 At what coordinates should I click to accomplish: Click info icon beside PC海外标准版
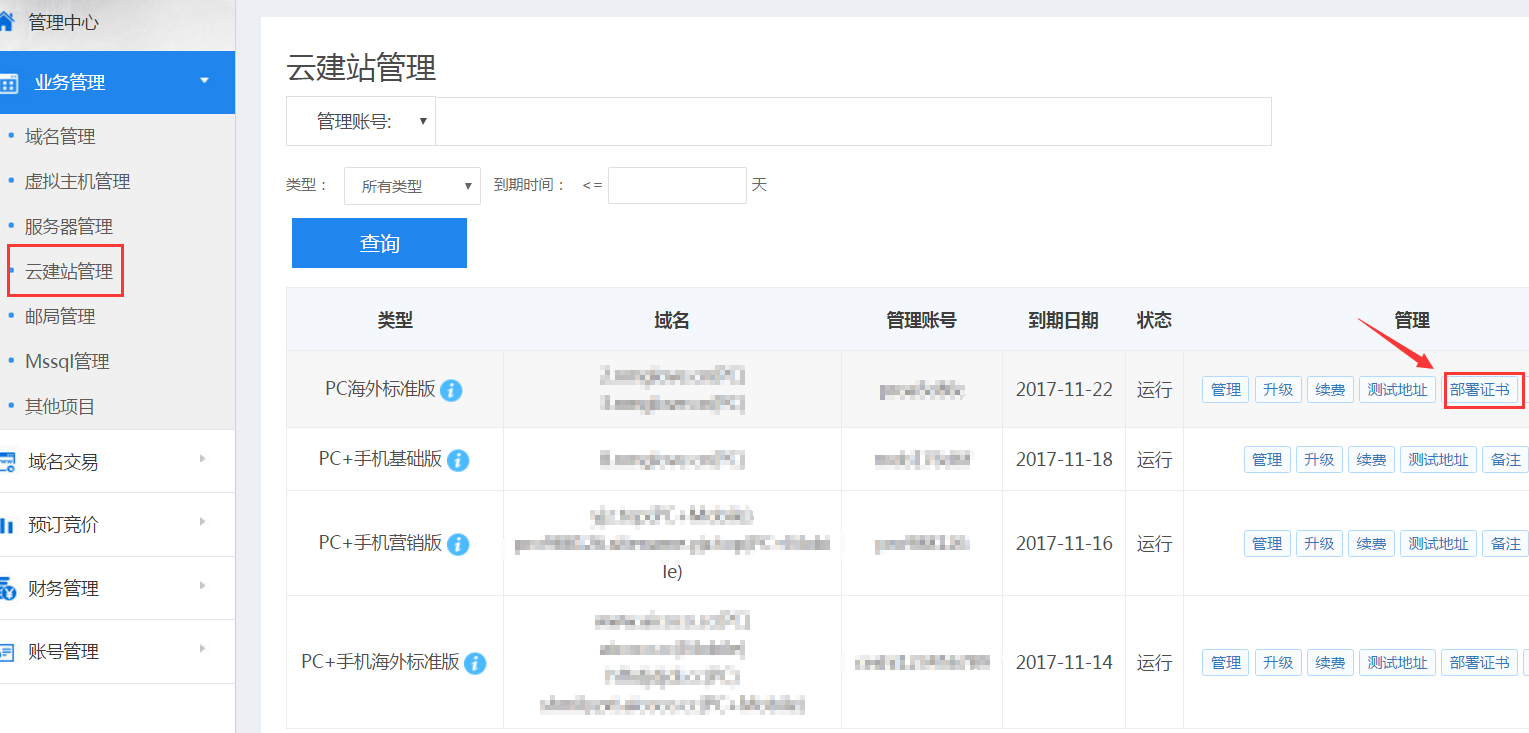click(x=451, y=390)
